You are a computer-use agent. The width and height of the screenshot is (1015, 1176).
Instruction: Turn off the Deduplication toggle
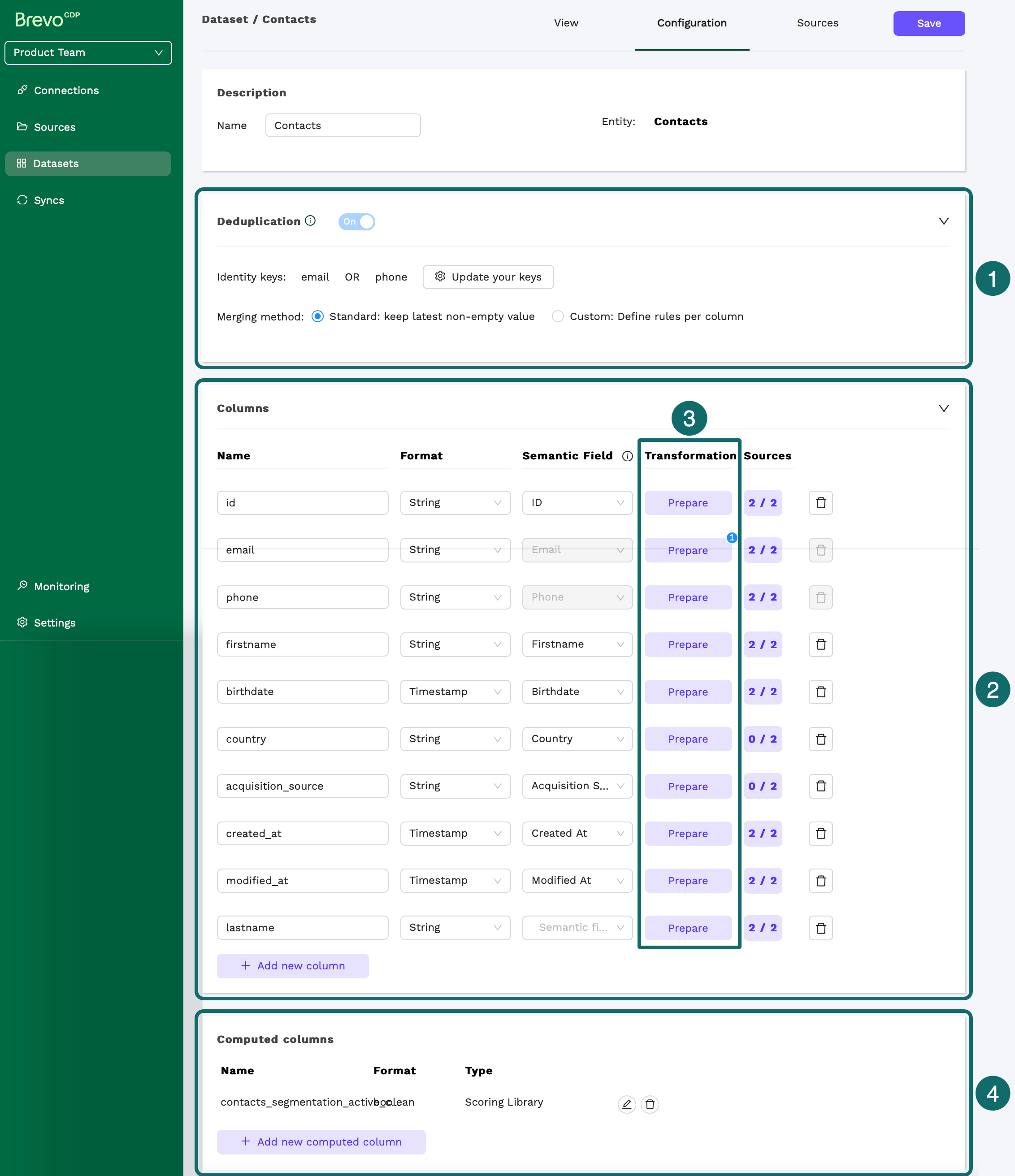click(356, 221)
